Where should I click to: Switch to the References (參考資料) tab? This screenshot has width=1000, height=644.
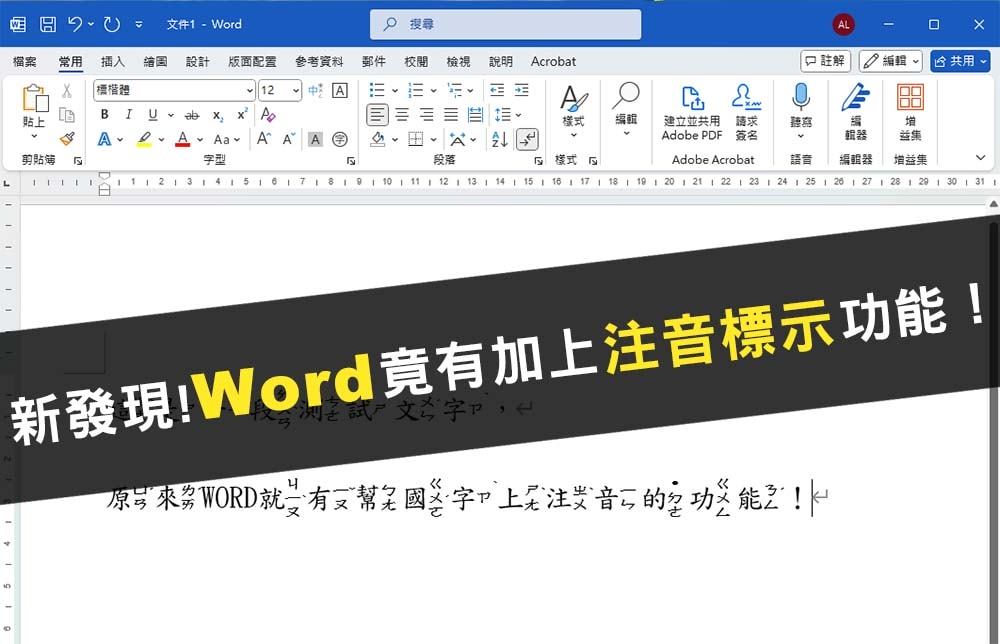coord(319,61)
